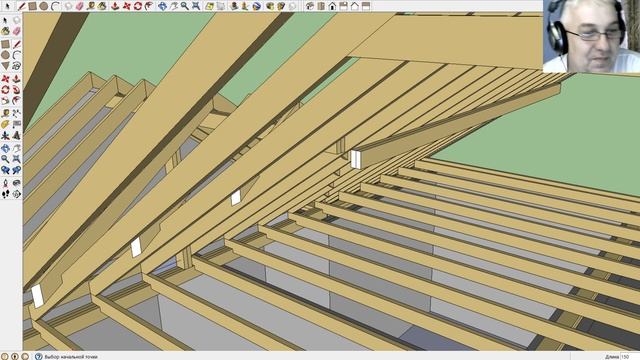The width and height of the screenshot is (640, 360).
Task: Pick the Paint Bucket in top toolbar
Action: (x=102, y=6)
